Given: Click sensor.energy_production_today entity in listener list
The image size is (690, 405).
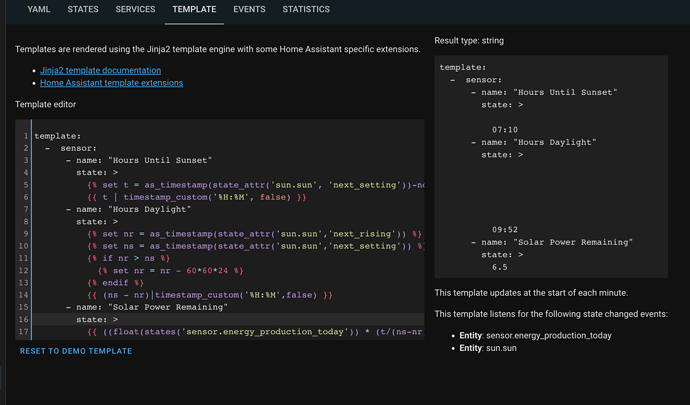Looking at the screenshot, I should (x=536, y=335).
